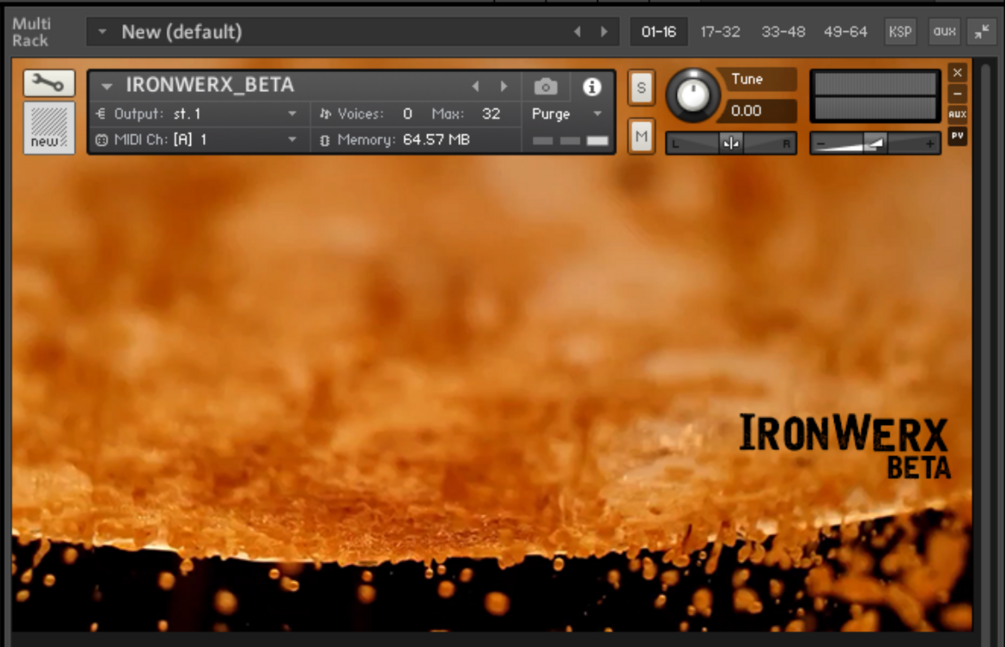This screenshot has width=1005, height=647.
Task: Click the Max voices value 32
Action: point(490,114)
